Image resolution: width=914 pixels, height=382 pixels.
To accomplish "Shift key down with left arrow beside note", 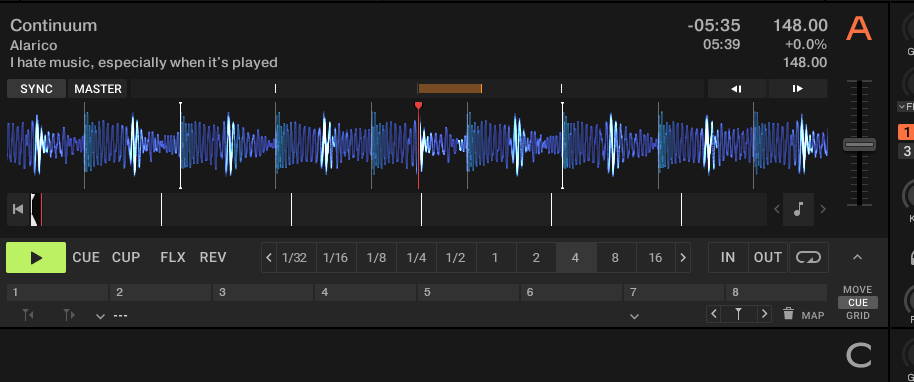I will point(776,209).
